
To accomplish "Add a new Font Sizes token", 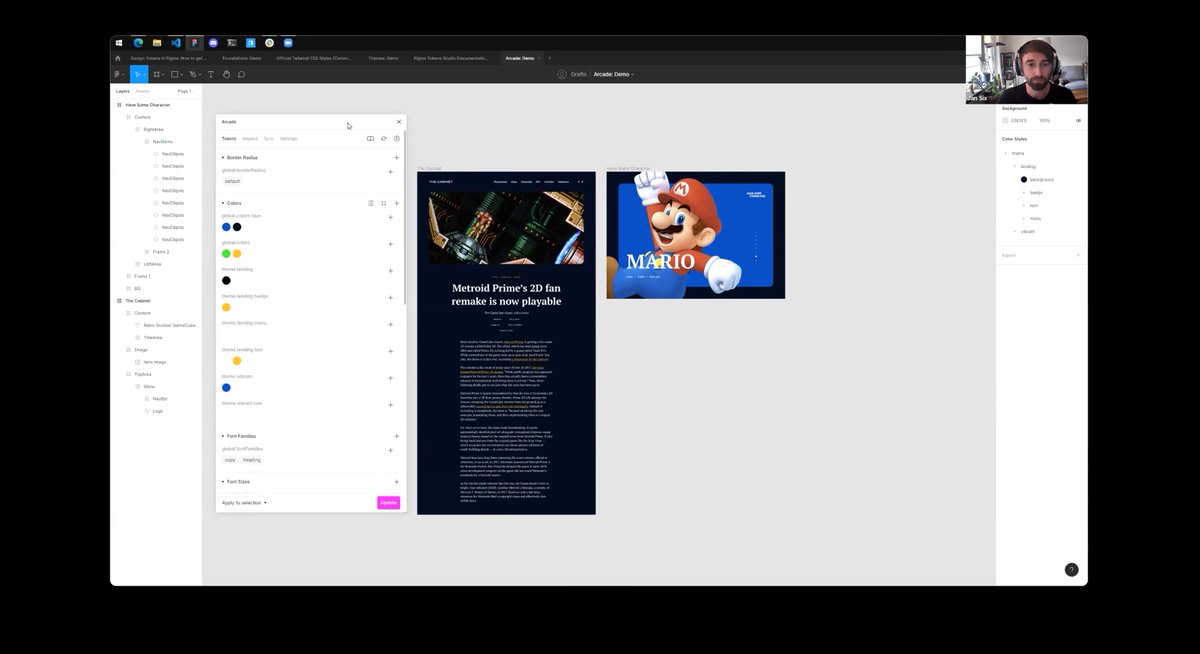I will pyautogui.click(x=397, y=482).
